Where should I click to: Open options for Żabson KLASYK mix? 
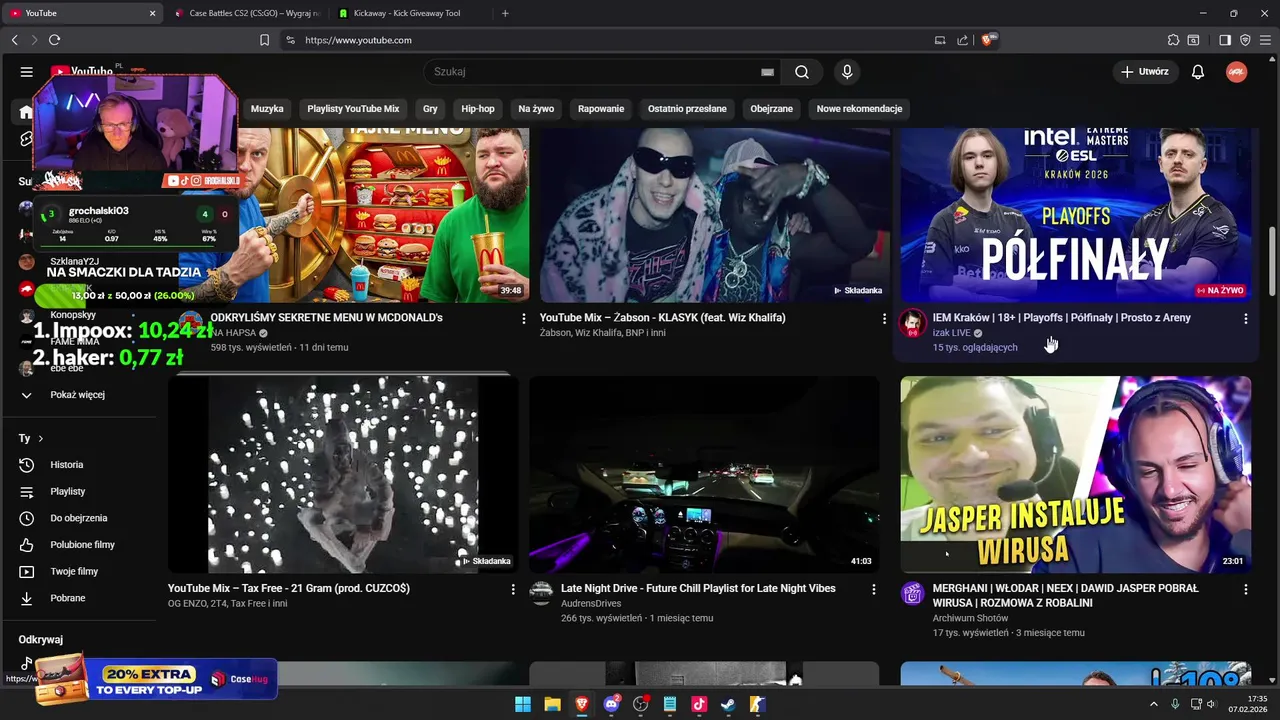pos(883,318)
